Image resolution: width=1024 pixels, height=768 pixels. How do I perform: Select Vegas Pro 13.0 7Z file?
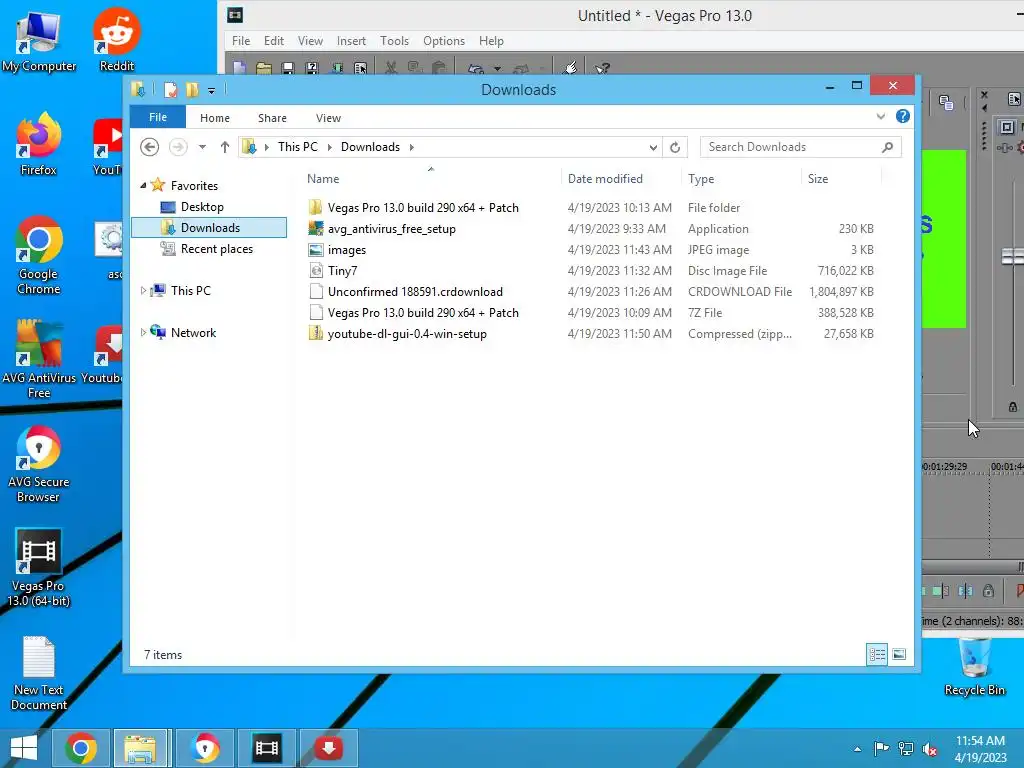click(423, 313)
